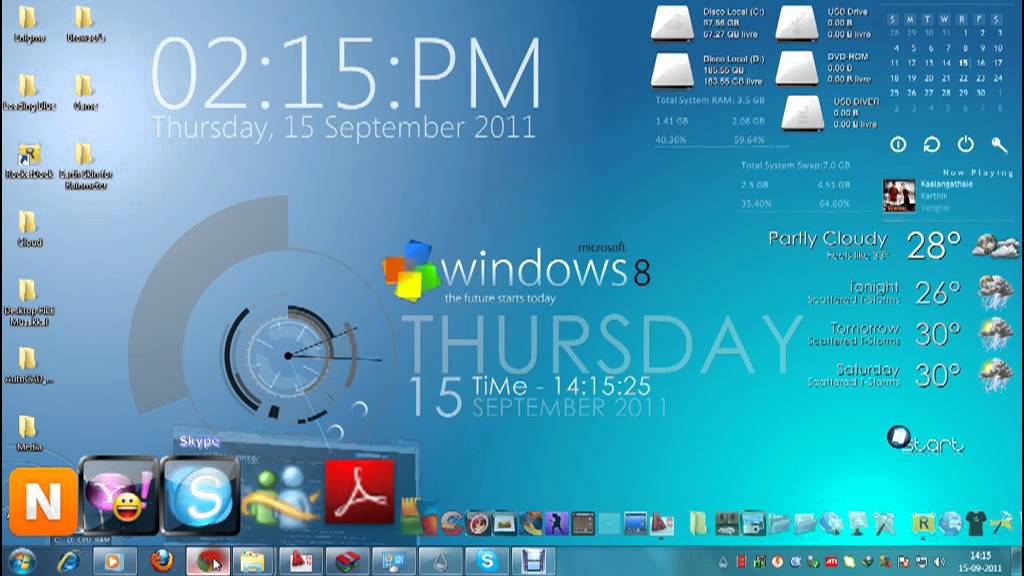Click the Now Playing album art
Viewport: 1024px width, 576px height.
[x=899, y=196]
